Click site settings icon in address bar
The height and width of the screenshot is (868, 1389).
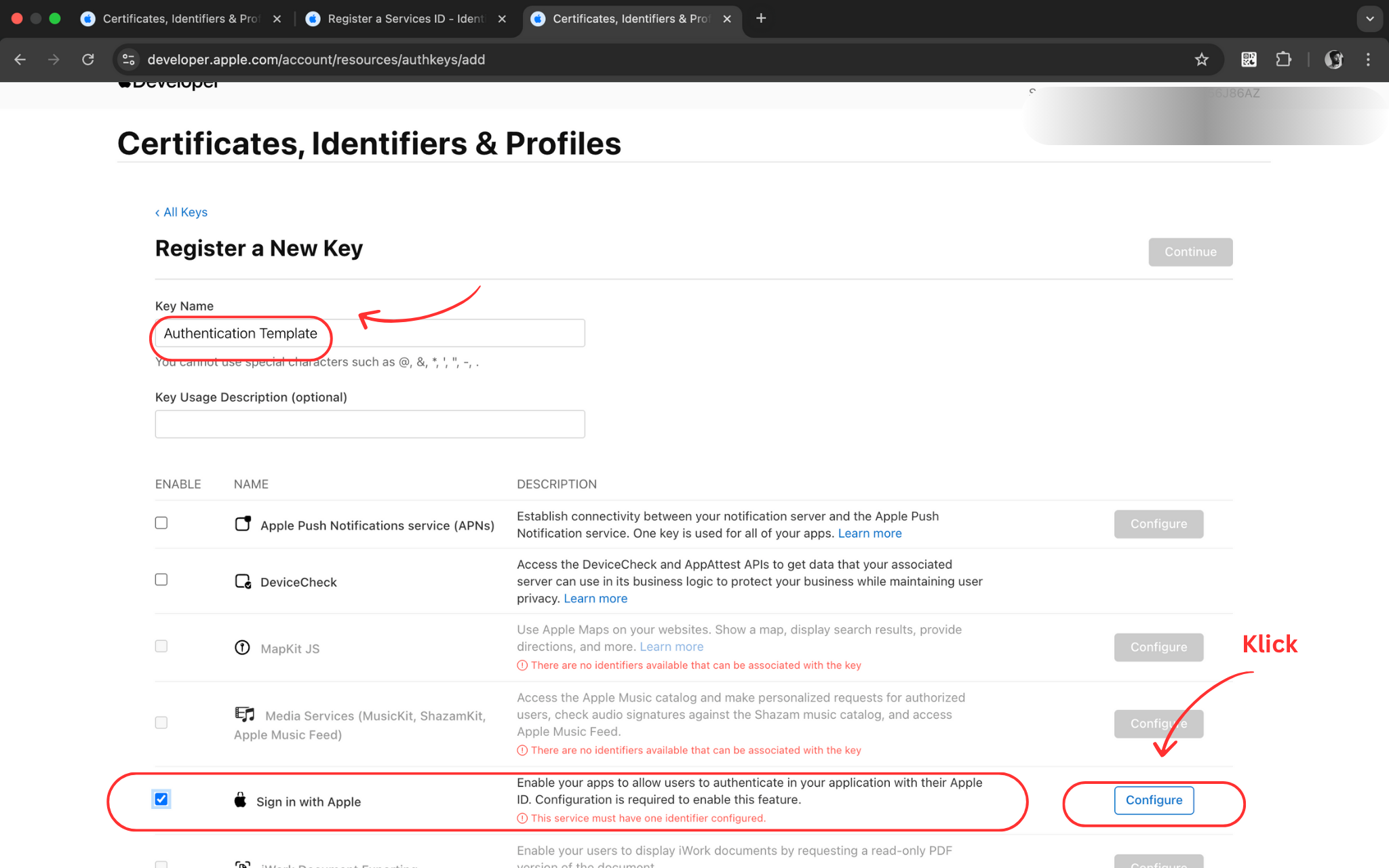(x=129, y=60)
